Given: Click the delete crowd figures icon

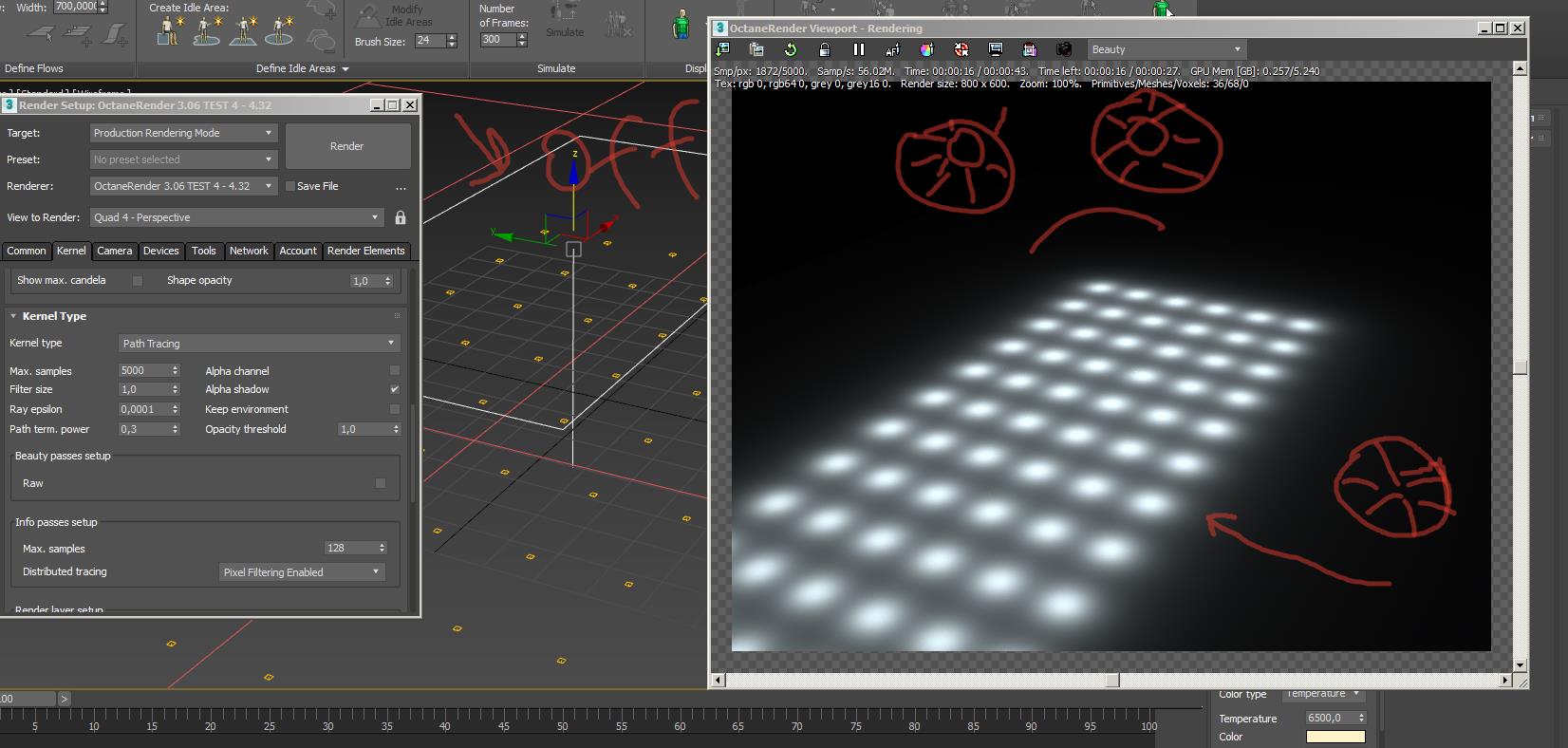Looking at the screenshot, I should coord(619,23).
